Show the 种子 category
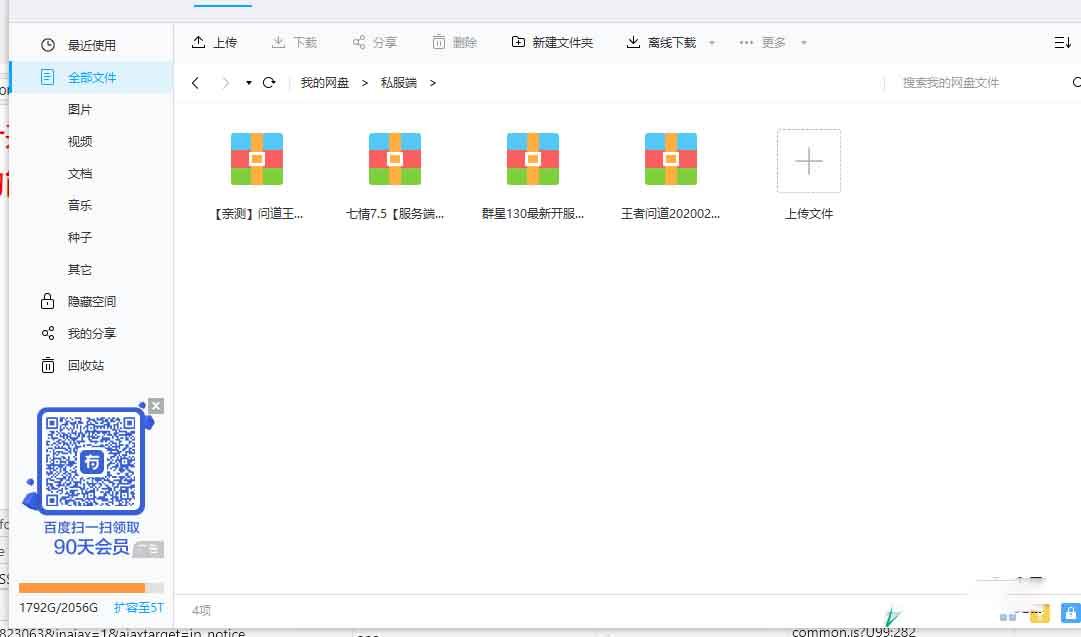The width and height of the screenshot is (1081, 637). (80, 238)
